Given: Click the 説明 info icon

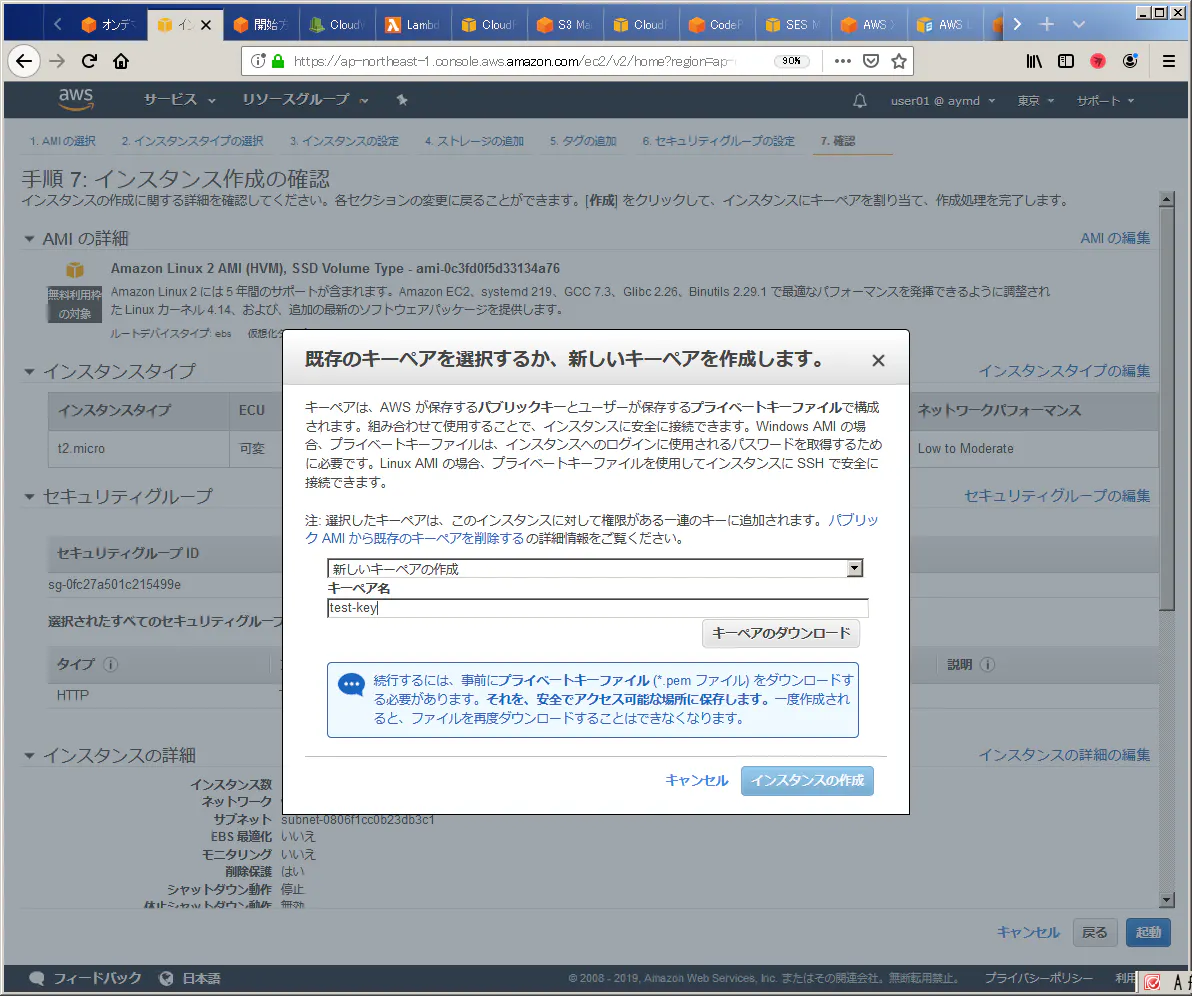Looking at the screenshot, I should [988, 665].
